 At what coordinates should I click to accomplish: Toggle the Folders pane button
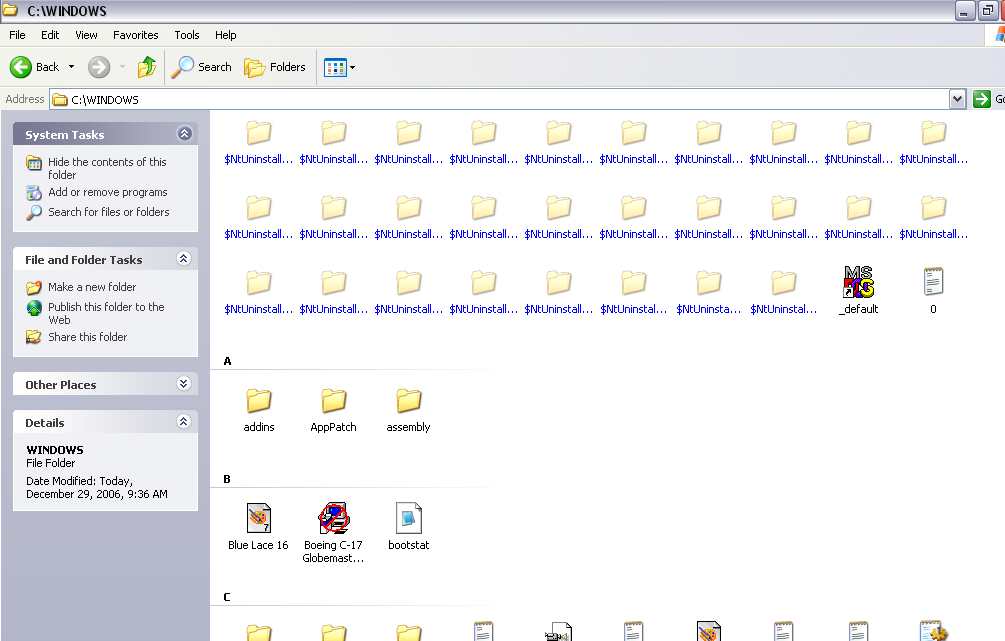pos(275,67)
